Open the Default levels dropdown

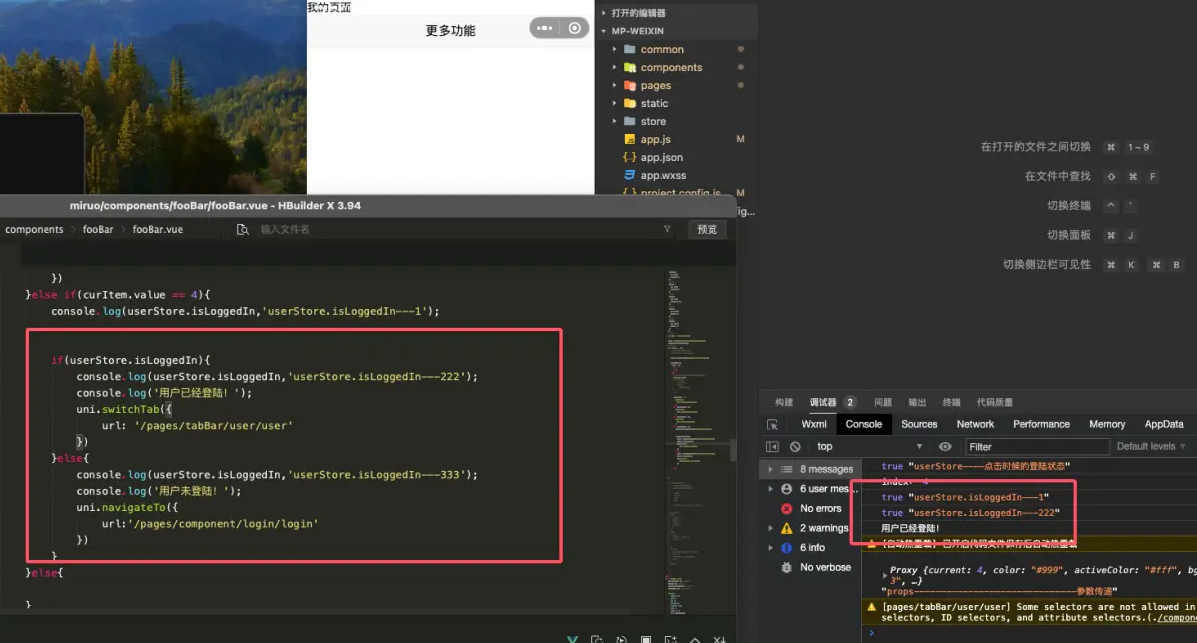pyautogui.click(x=1150, y=447)
